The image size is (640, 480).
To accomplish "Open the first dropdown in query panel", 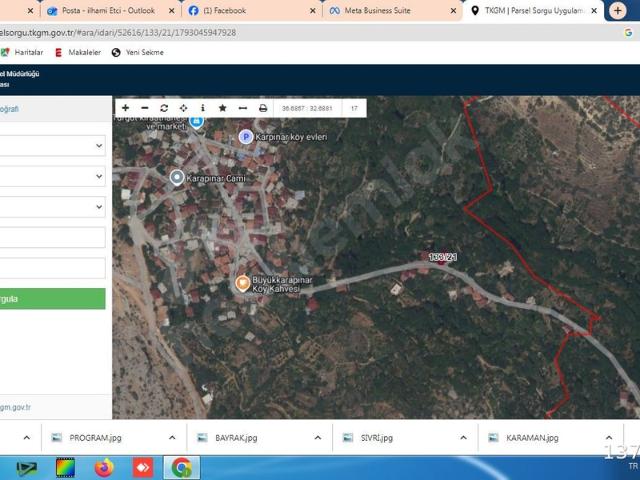I will pos(52,146).
